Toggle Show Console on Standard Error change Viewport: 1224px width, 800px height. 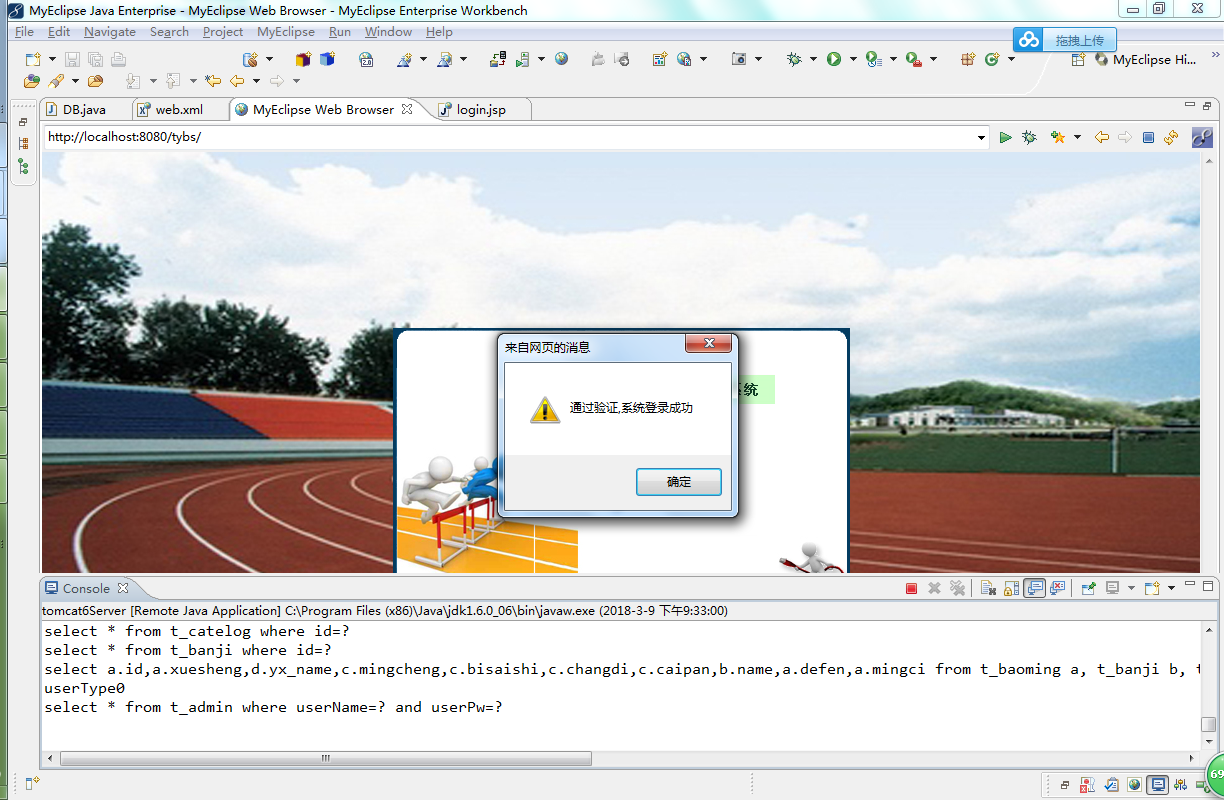click(x=1057, y=588)
